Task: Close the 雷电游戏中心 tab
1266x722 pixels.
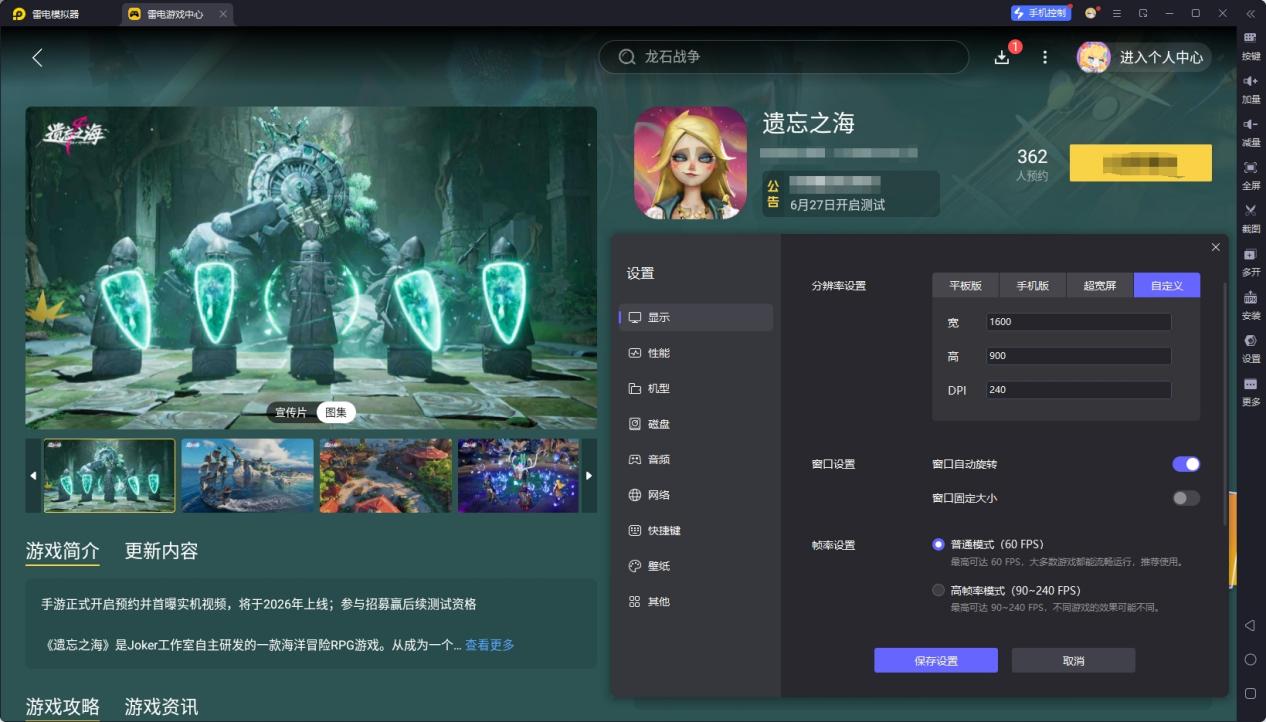Action: pos(223,14)
